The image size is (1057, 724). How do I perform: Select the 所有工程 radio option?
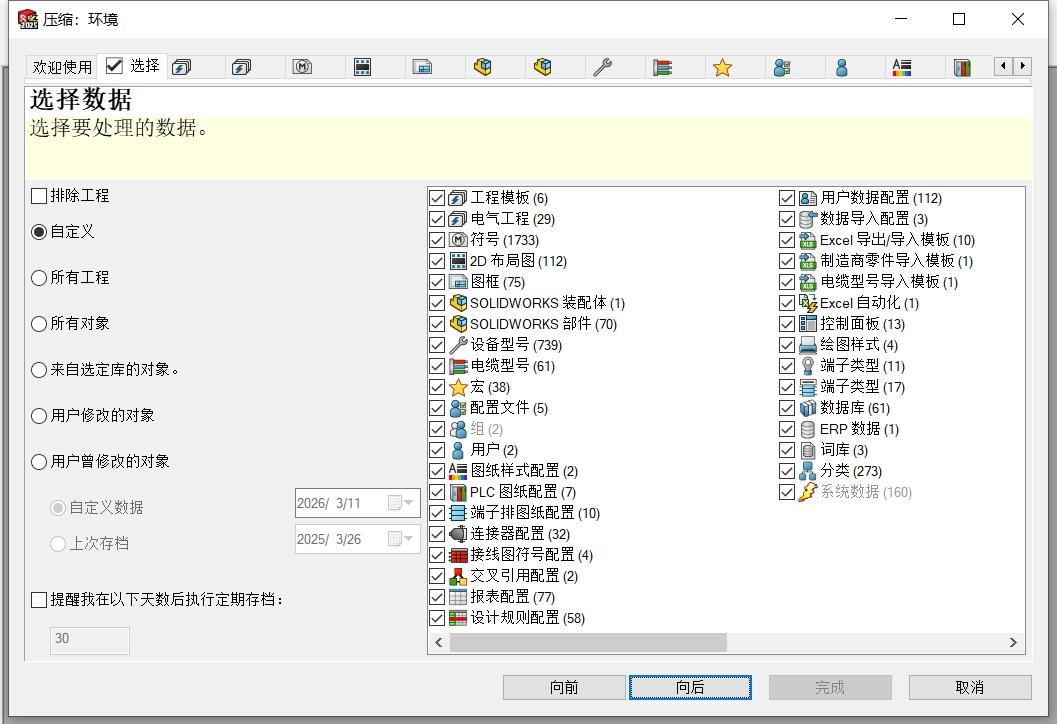[39, 278]
